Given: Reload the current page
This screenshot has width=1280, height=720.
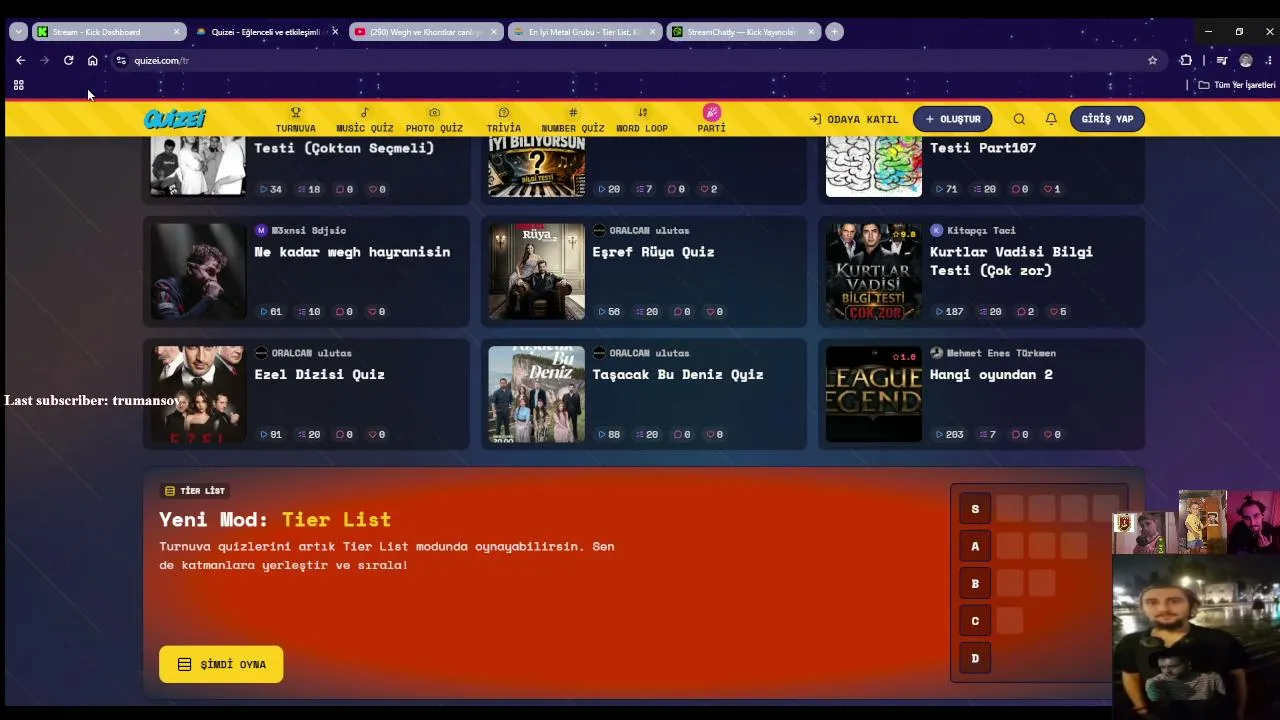Looking at the screenshot, I should tap(68, 60).
